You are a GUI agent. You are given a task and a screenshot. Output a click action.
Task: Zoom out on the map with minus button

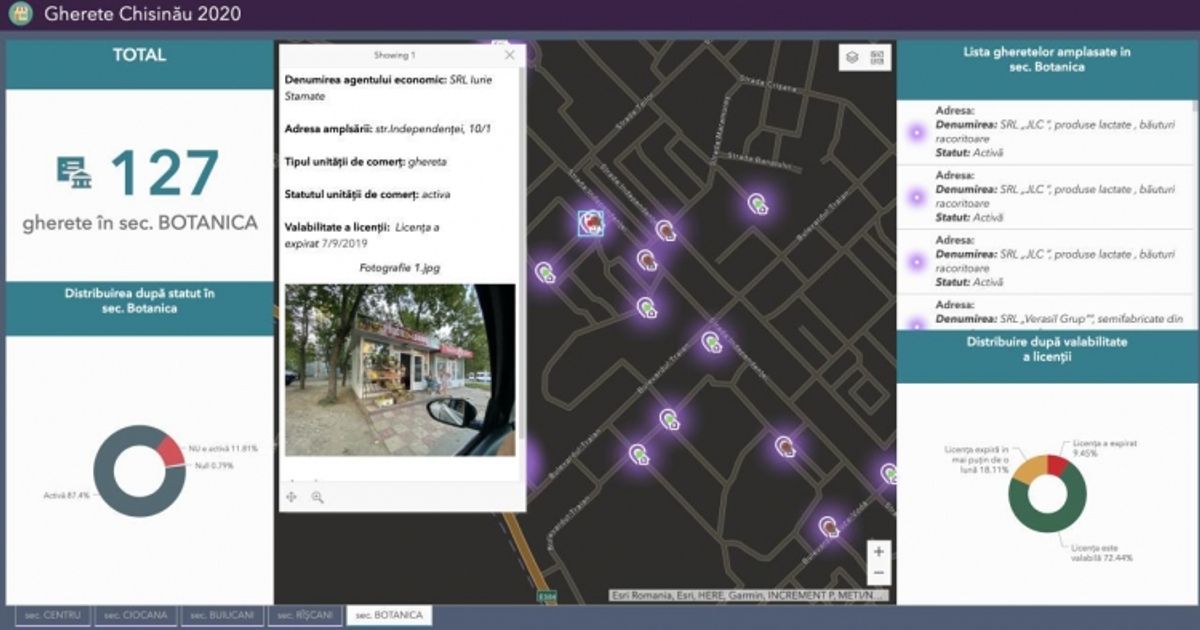878,573
